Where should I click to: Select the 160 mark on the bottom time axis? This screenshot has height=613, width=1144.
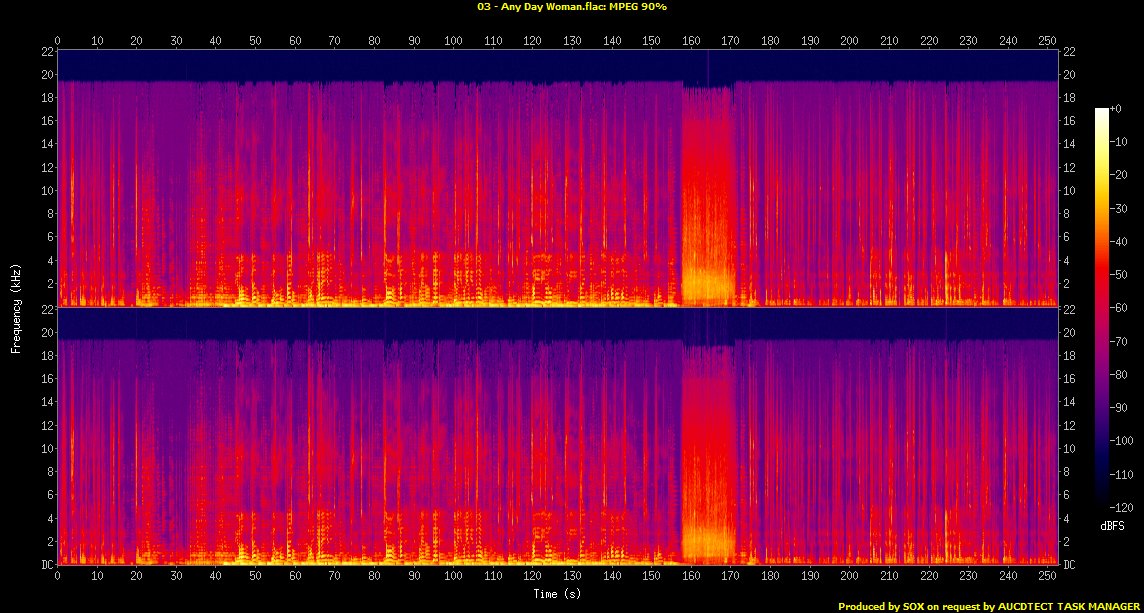pyautogui.click(x=691, y=577)
